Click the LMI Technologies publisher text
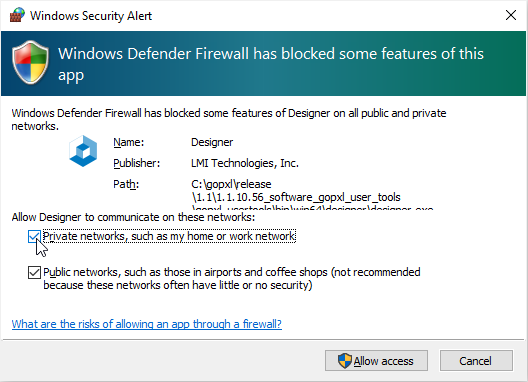This screenshot has height=382, width=528. point(245,163)
